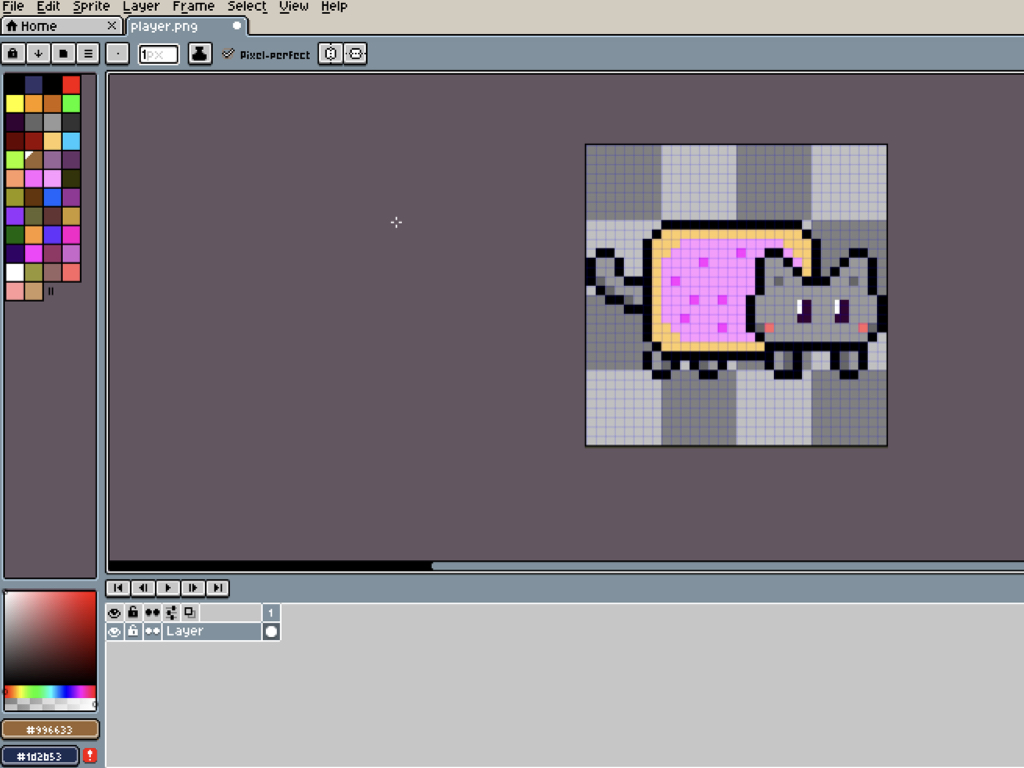Viewport: 1024px width, 768px height.
Task: Toggle visibility of all layers in the timeline header
Action: tap(114, 613)
